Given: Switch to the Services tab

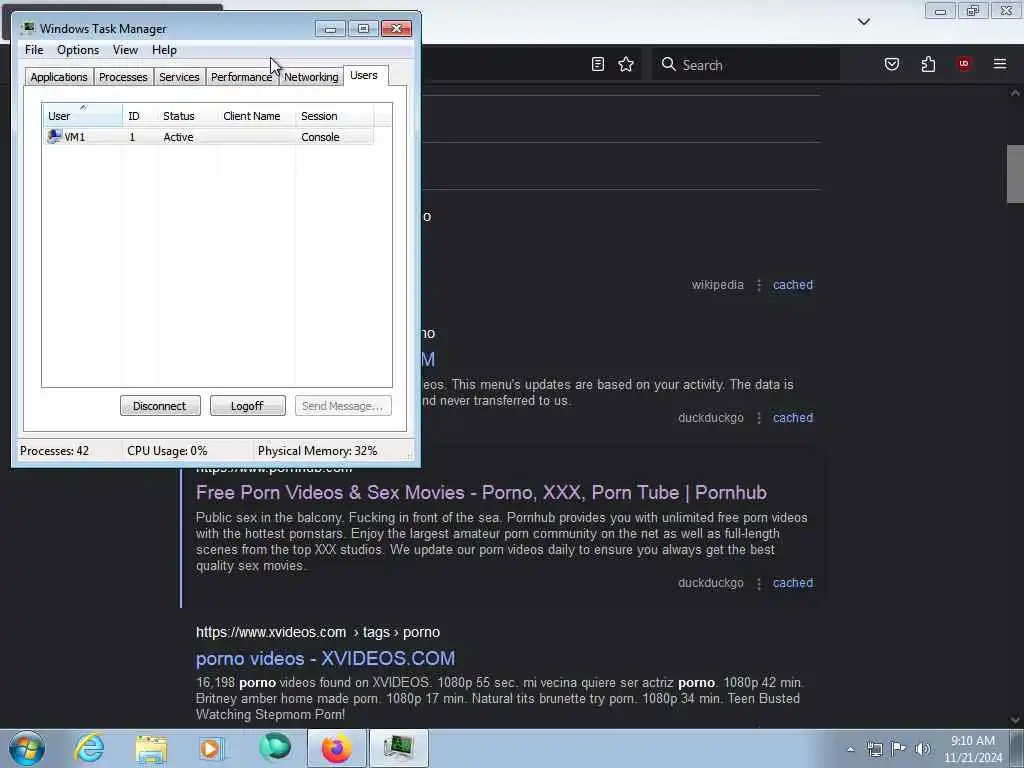Looking at the screenshot, I should pyautogui.click(x=179, y=77).
